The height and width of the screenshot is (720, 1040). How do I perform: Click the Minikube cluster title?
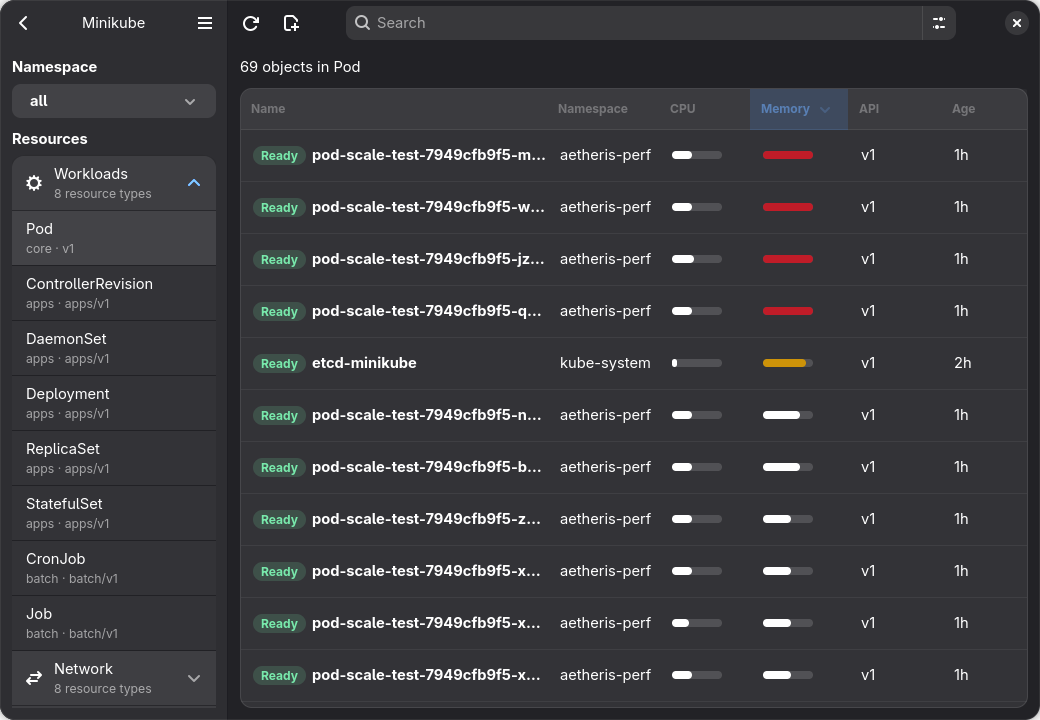click(113, 23)
